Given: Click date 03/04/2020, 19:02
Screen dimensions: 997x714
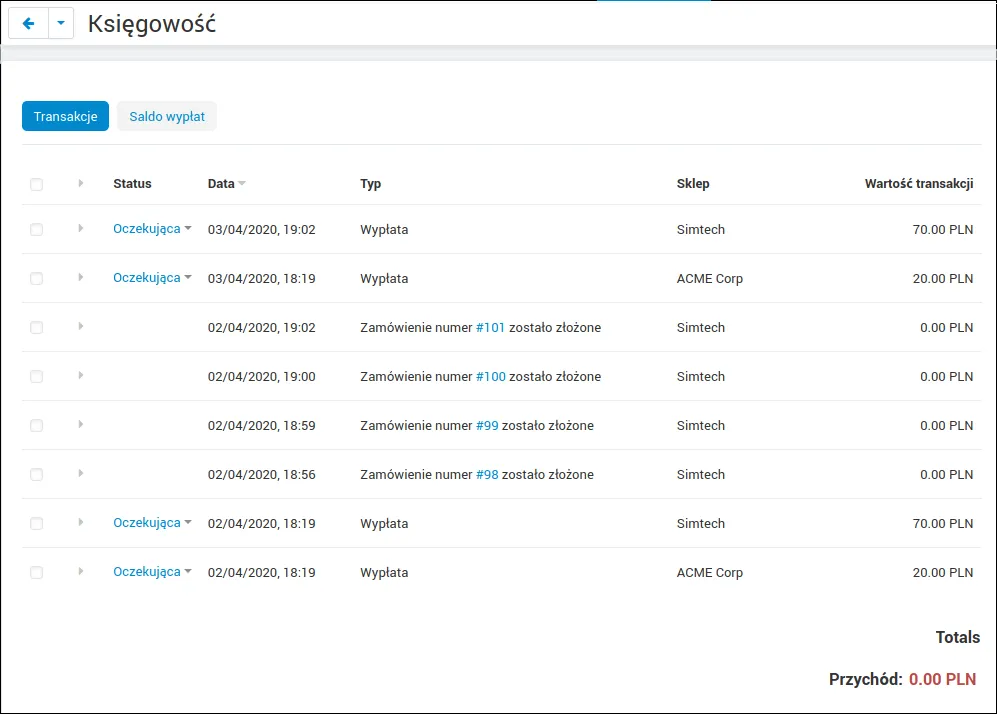Looking at the screenshot, I should pyautogui.click(x=261, y=230).
